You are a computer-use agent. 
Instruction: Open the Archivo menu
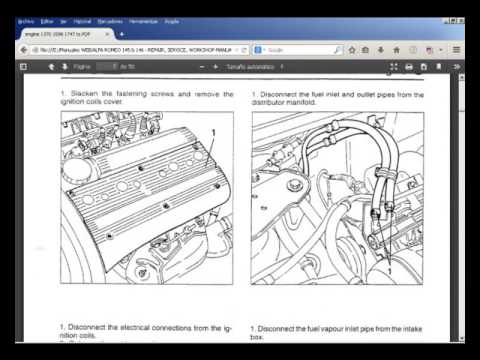(26, 22)
